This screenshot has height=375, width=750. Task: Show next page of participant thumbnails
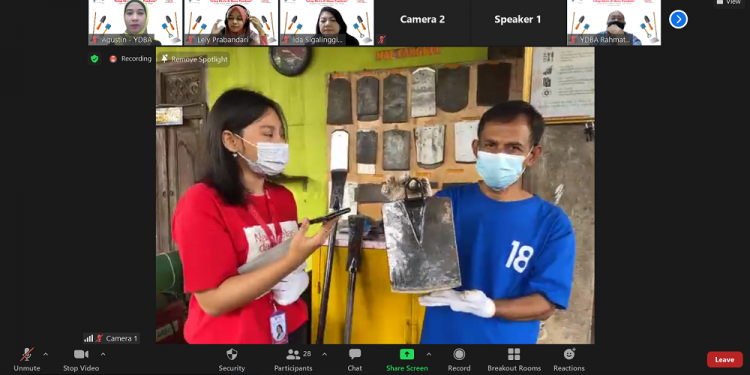coord(678,19)
